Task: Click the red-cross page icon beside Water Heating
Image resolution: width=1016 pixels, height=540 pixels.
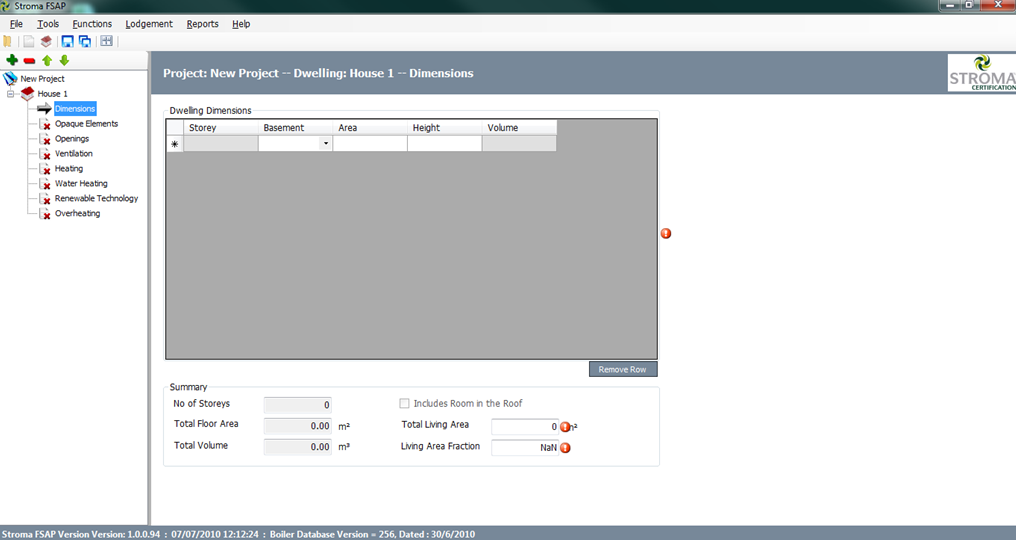Action: [45, 183]
